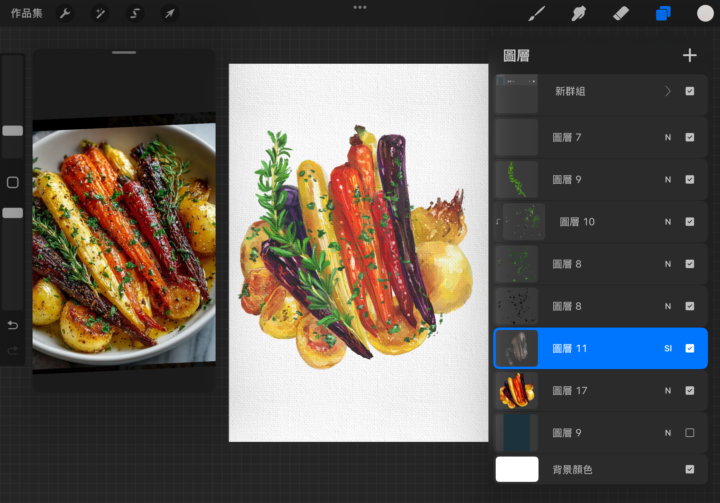Open the active color circle
The height and width of the screenshot is (503, 720).
[x=705, y=13]
